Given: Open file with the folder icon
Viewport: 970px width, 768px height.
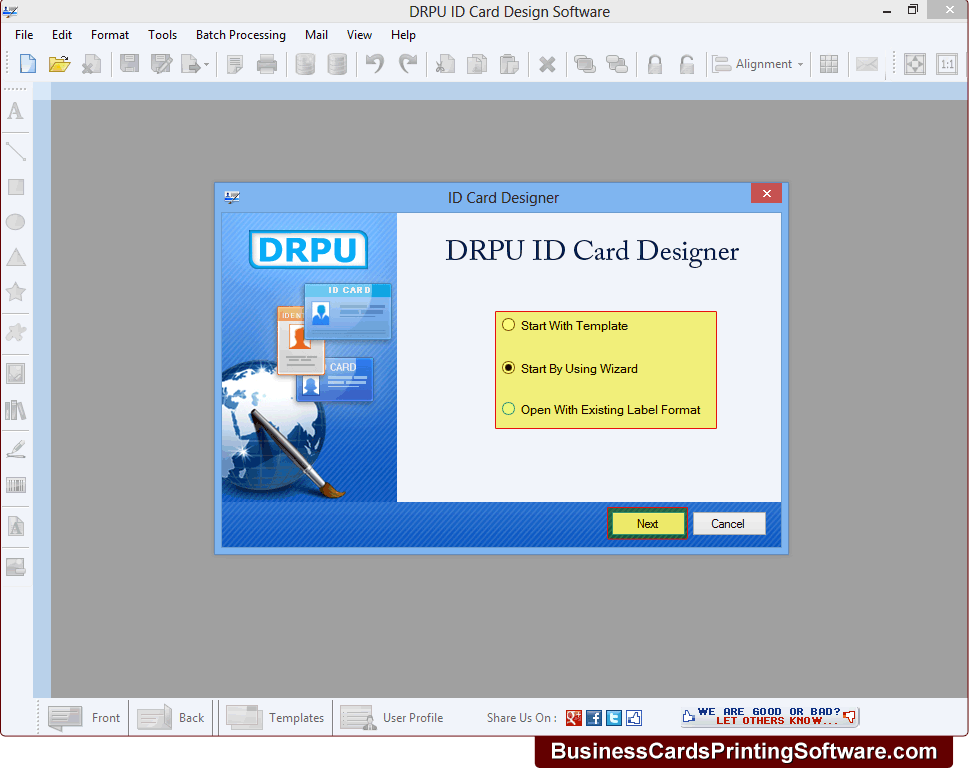Looking at the screenshot, I should [x=59, y=64].
